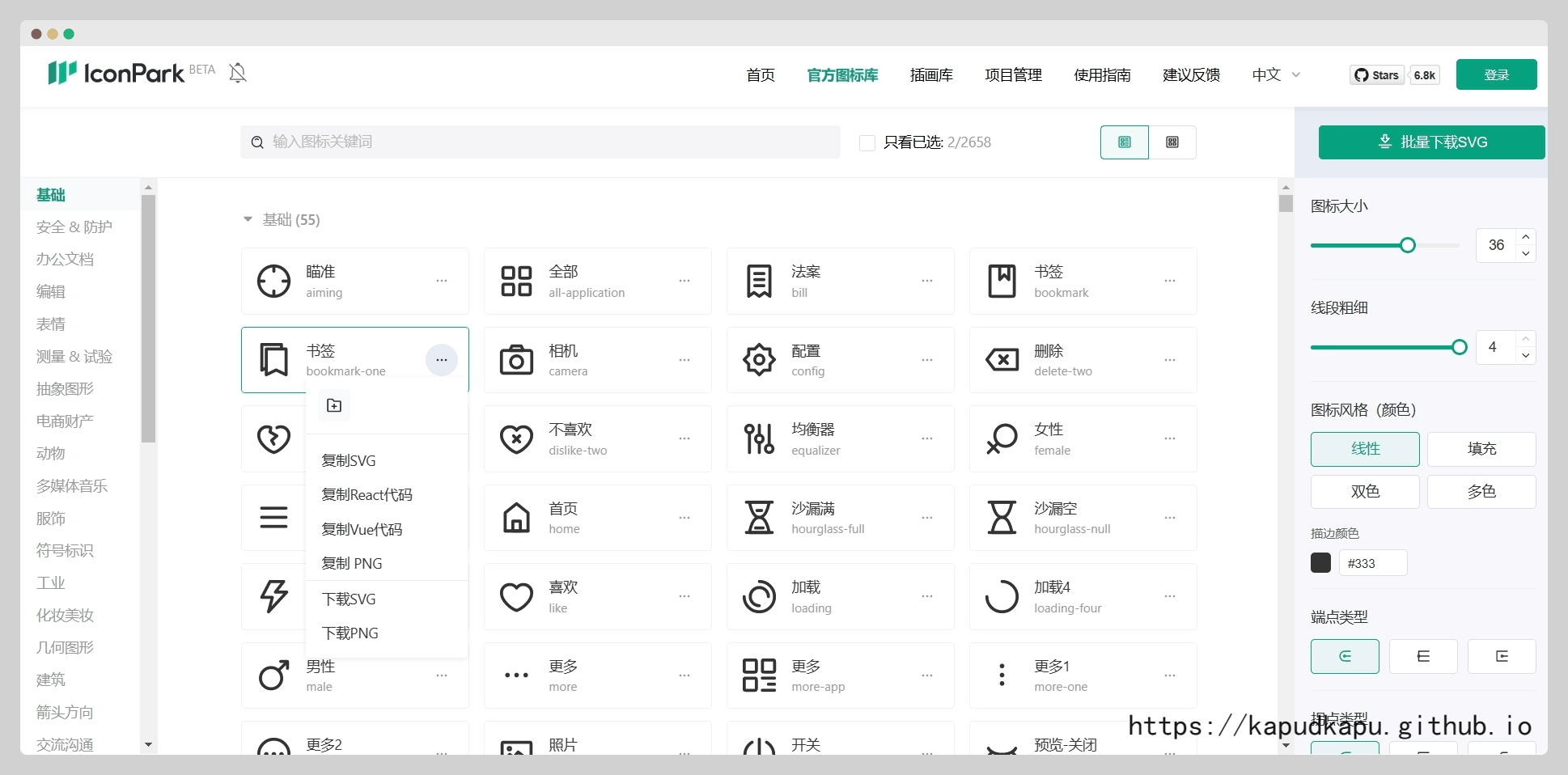1568x775 pixels.
Task: Choose 复制SVG from the context menu
Action: [x=349, y=461]
